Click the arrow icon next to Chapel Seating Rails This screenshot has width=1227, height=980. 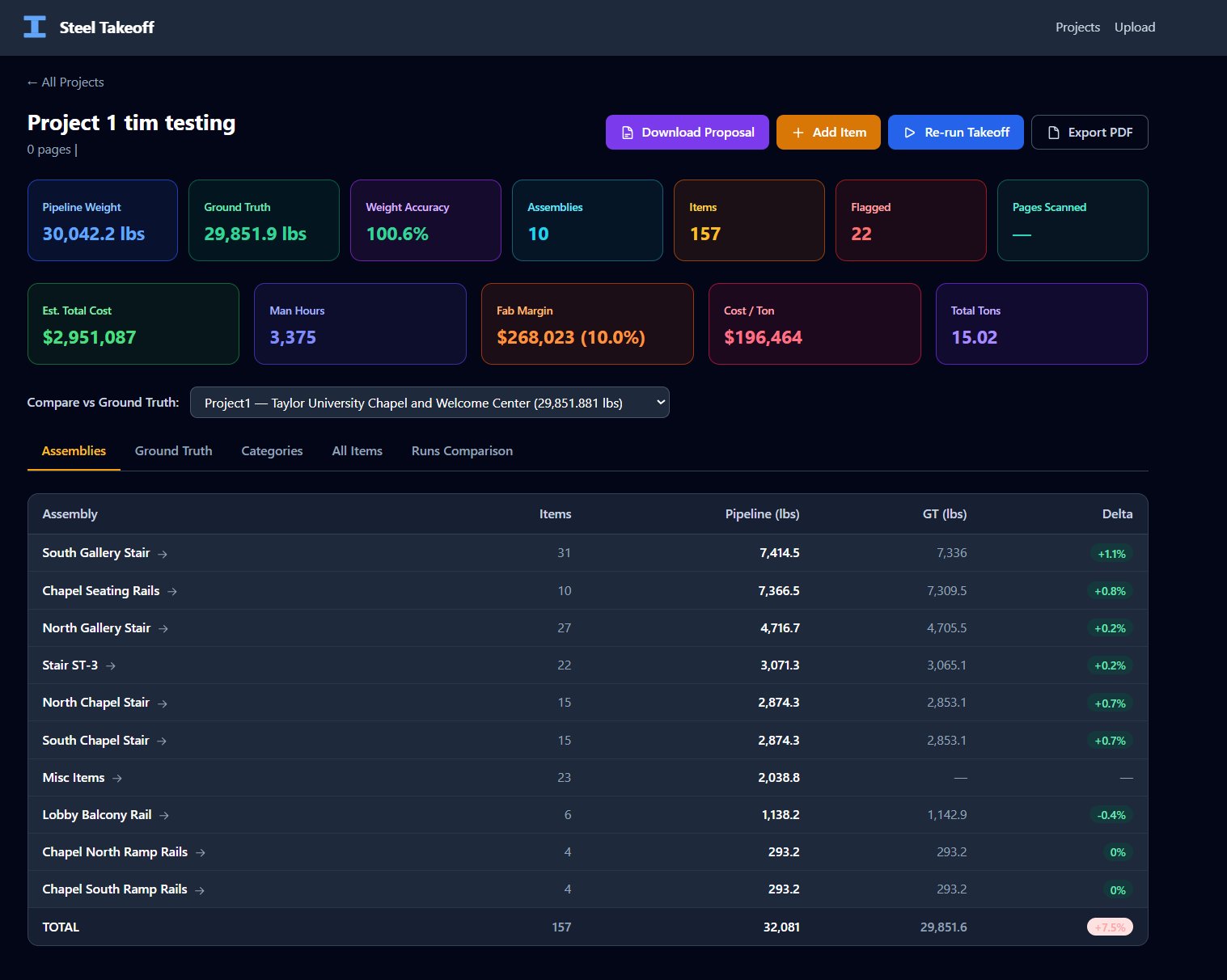pyautogui.click(x=172, y=591)
